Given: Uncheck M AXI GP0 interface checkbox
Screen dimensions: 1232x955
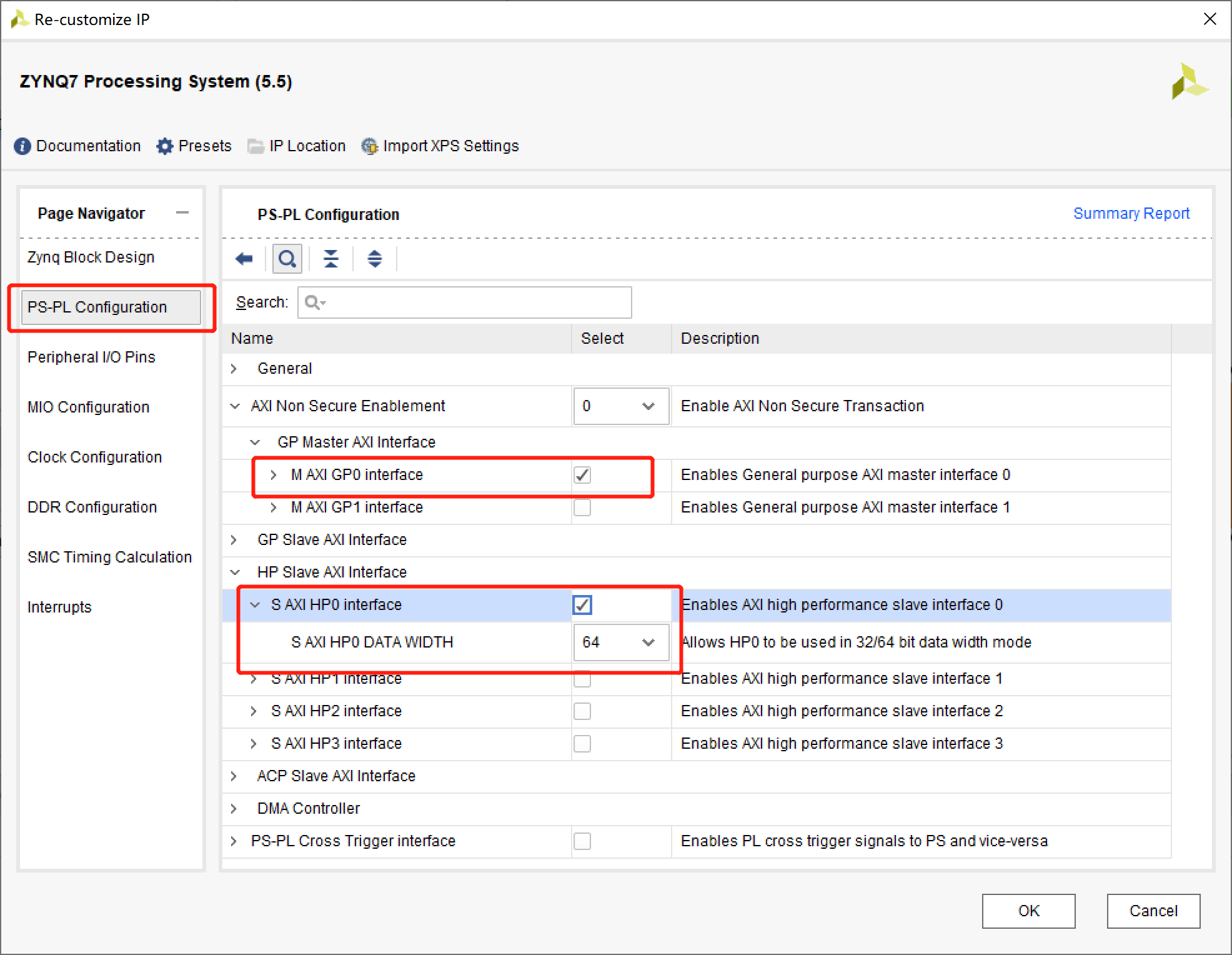Looking at the screenshot, I should tap(582, 475).
